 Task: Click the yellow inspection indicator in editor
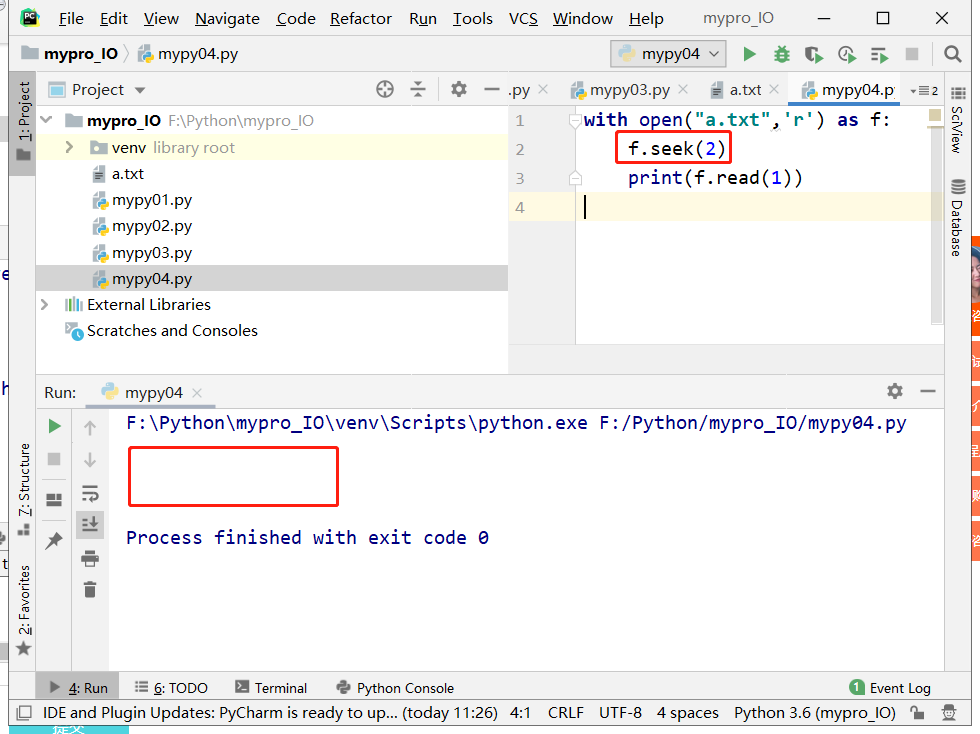click(935, 116)
